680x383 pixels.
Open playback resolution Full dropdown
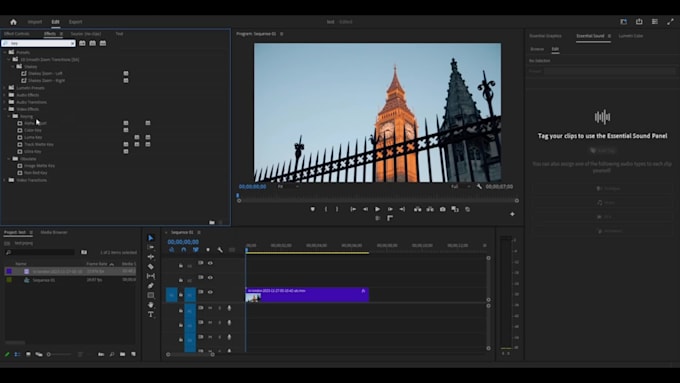(460, 187)
